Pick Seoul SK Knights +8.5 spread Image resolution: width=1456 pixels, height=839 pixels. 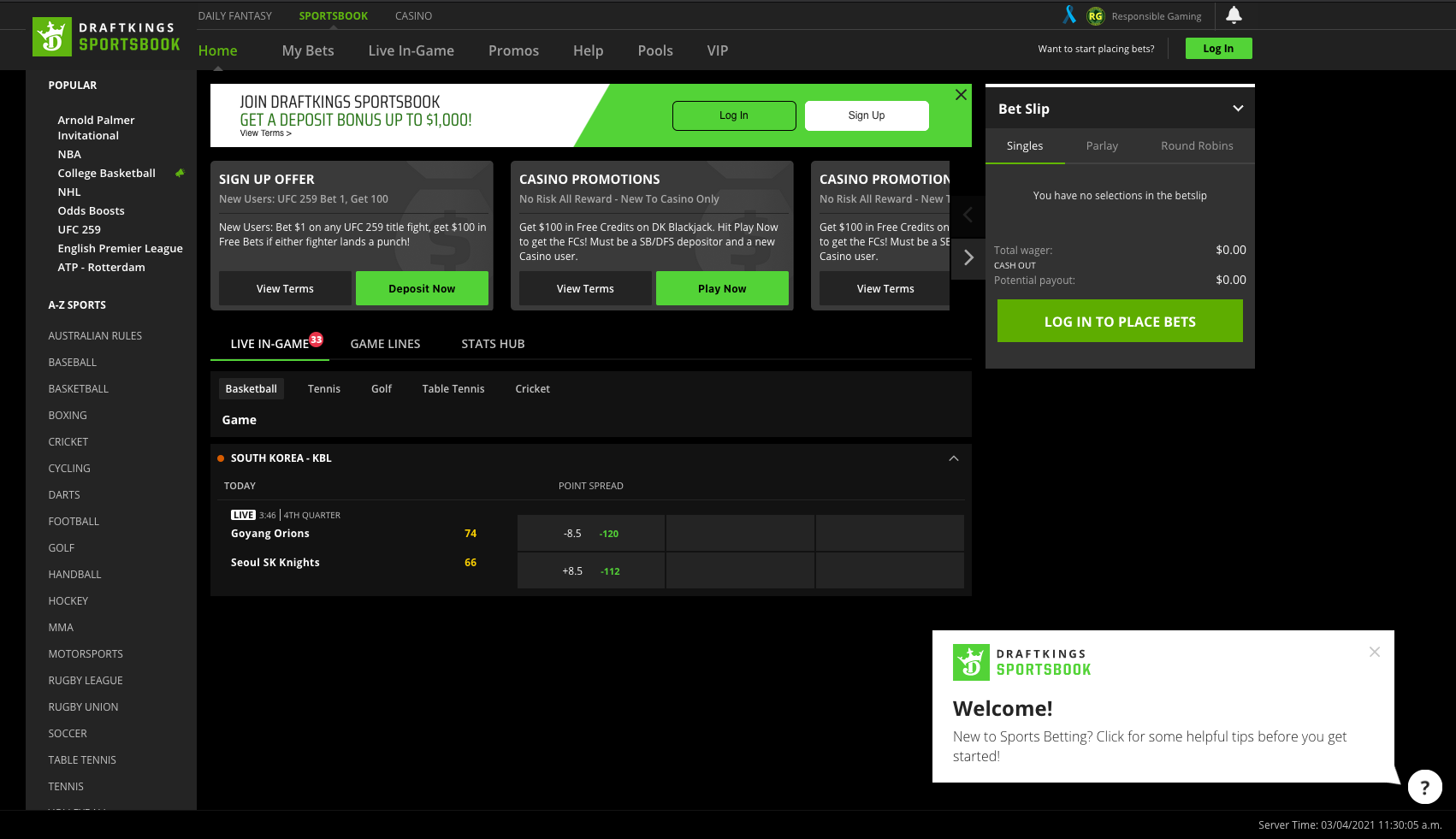click(x=591, y=570)
